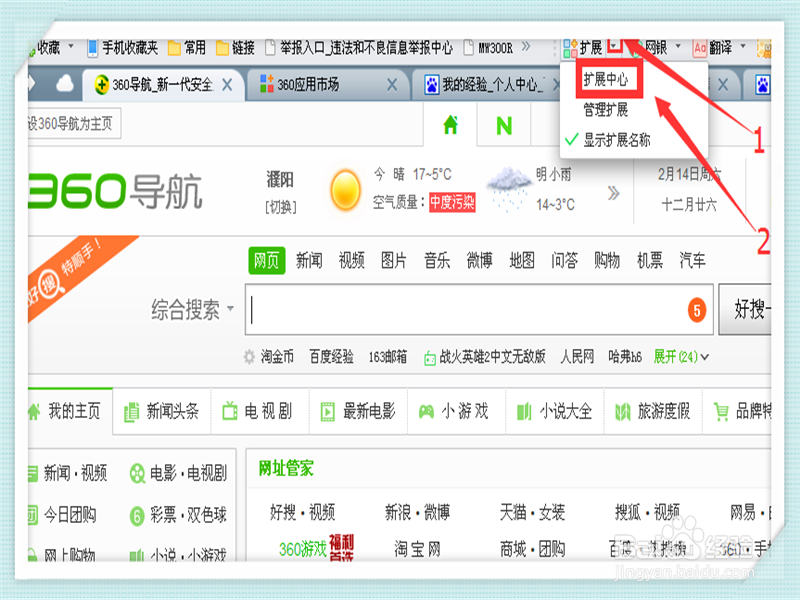Open 新浪·微博 site link
Image resolution: width=800 pixels, height=600 pixels.
coord(417,512)
